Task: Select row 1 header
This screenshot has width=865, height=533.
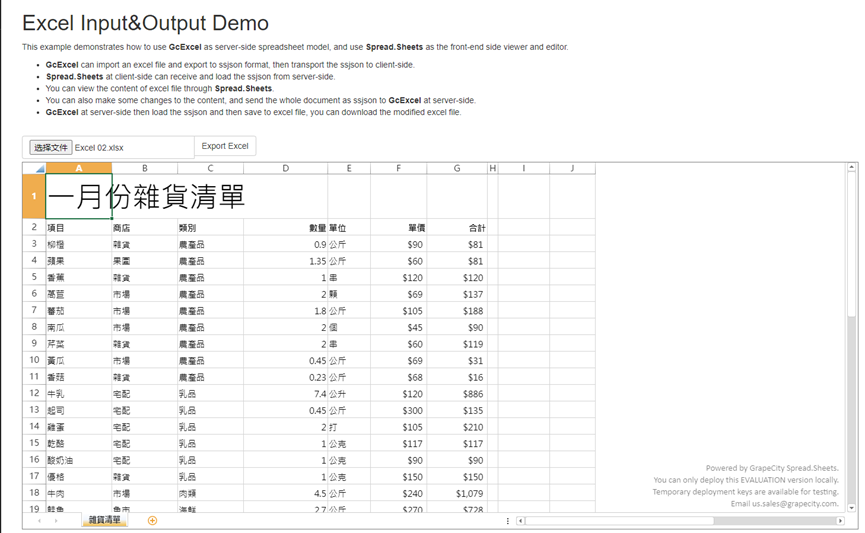Action: (34, 196)
